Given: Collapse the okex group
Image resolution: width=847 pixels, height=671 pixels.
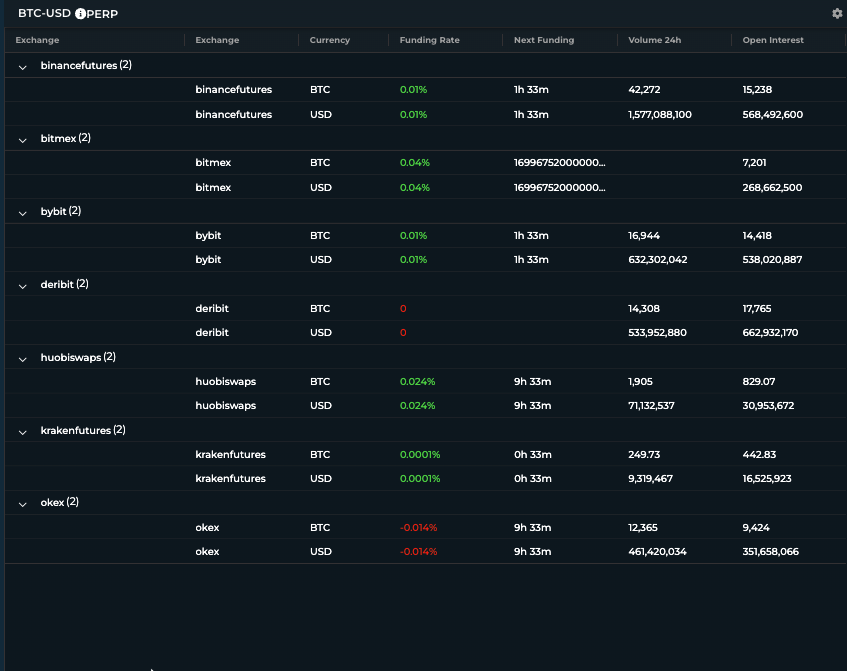Looking at the screenshot, I should 23,504.
